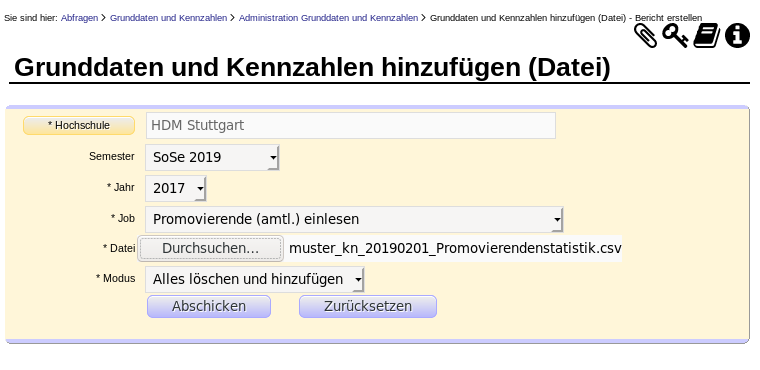Viewport: 760px width, 370px height.
Task: Click the Datei label
Action: click(119, 248)
